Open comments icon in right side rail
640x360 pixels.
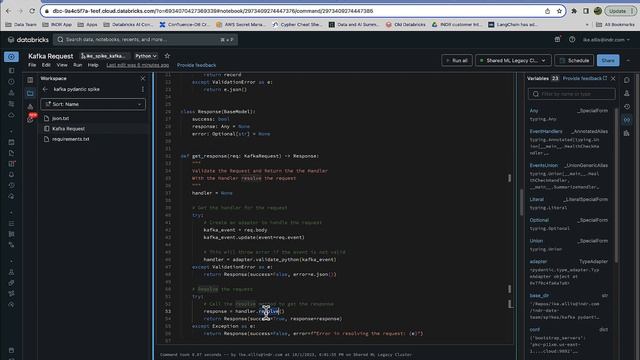627,80
